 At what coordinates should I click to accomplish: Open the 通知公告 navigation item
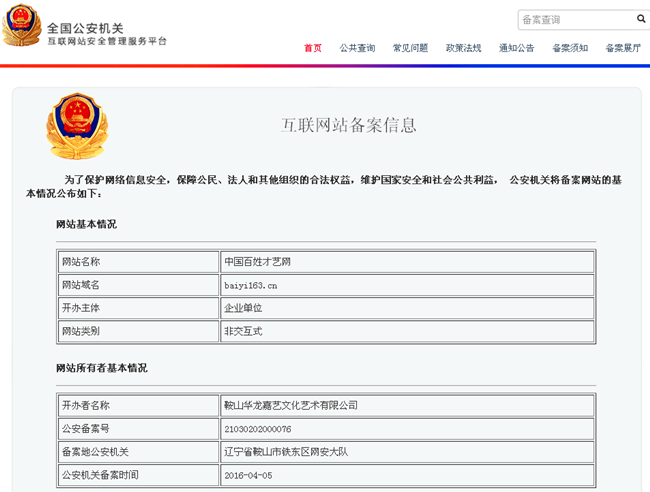tap(516, 48)
